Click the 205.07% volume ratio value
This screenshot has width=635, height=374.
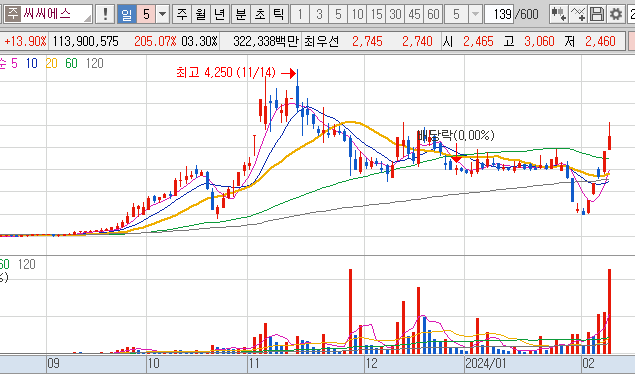click(155, 41)
